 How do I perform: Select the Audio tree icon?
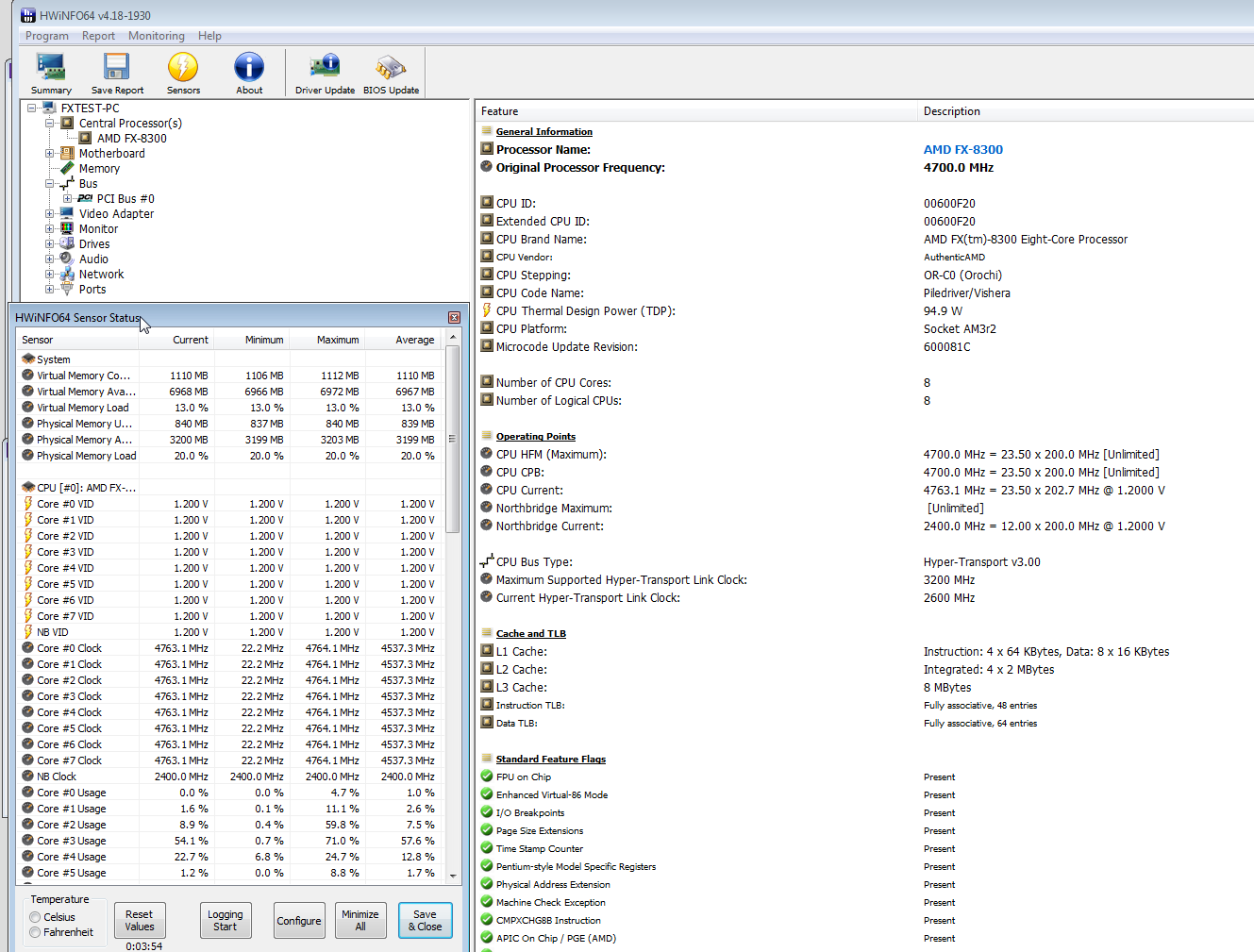[67, 259]
